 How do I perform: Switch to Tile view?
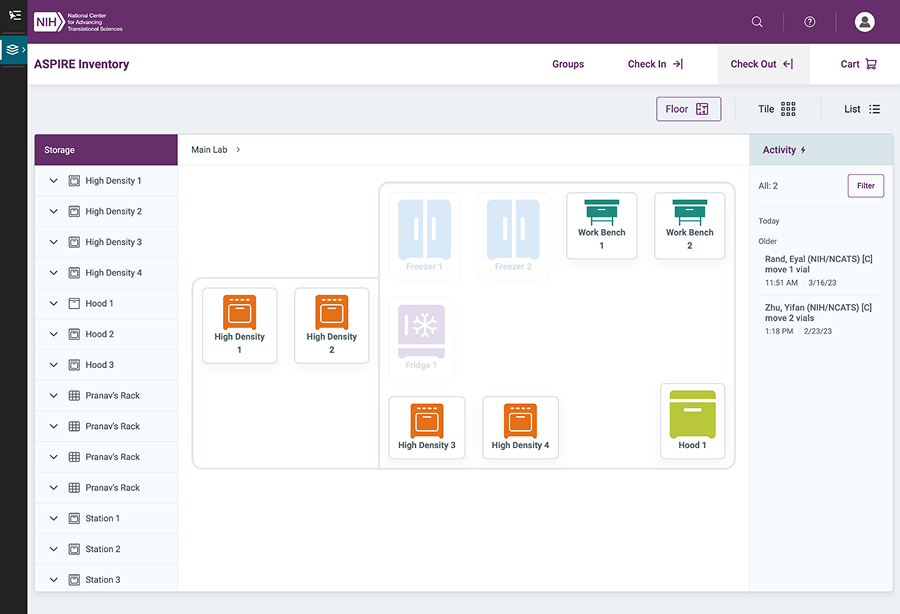(x=776, y=109)
